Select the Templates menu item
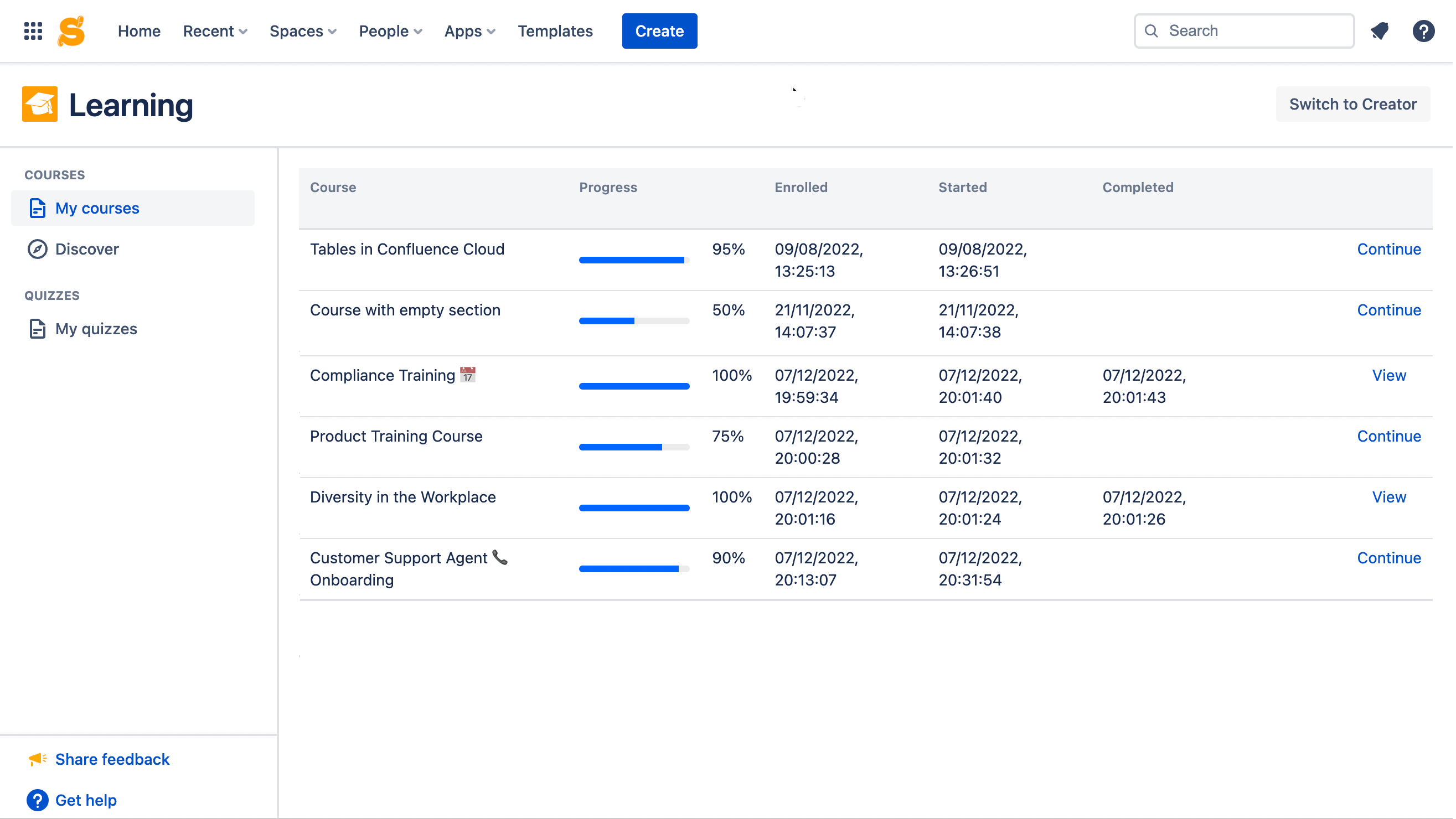1456x819 pixels. pyautogui.click(x=555, y=30)
